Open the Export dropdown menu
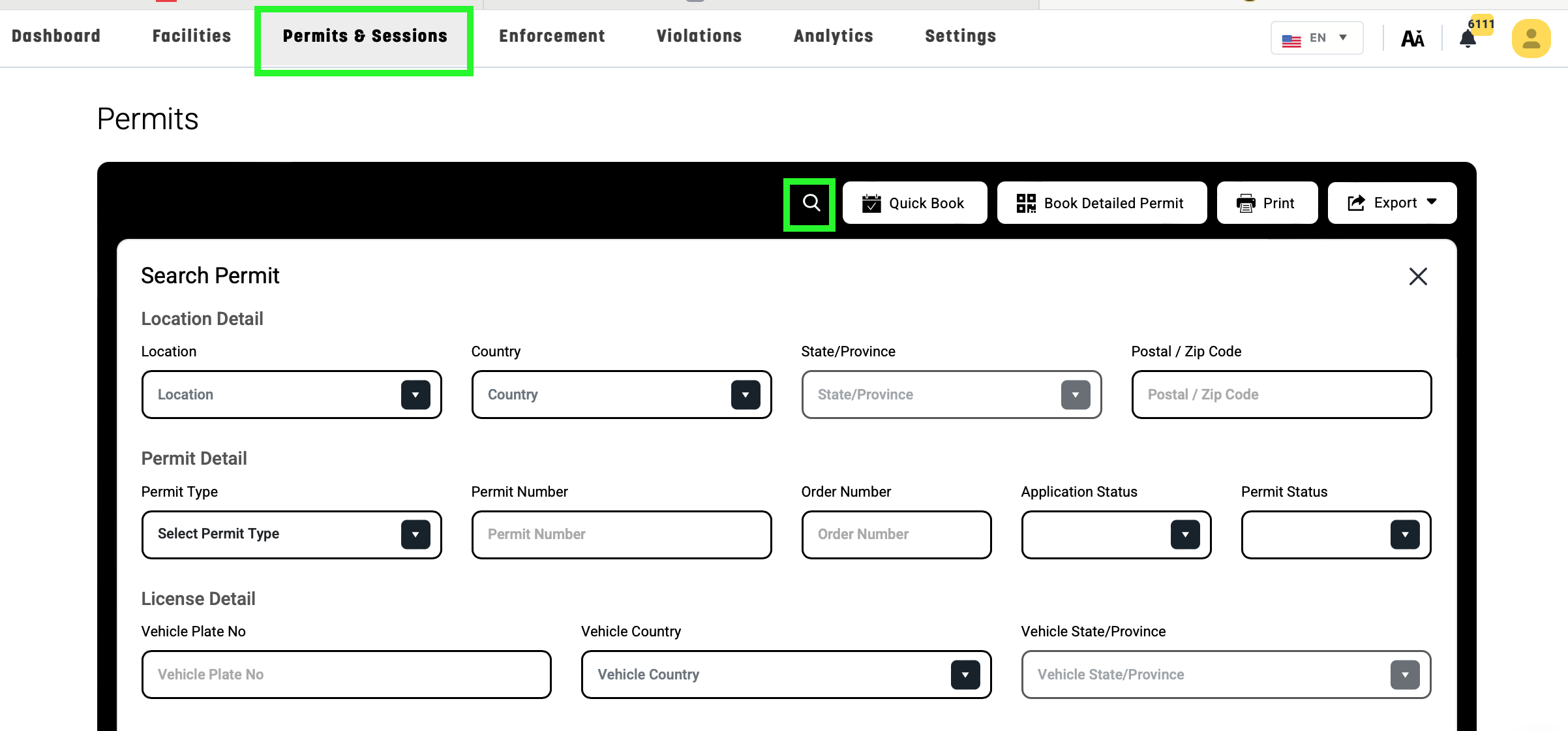Image resolution: width=1568 pixels, height=731 pixels. pyautogui.click(x=1392, y=203)
